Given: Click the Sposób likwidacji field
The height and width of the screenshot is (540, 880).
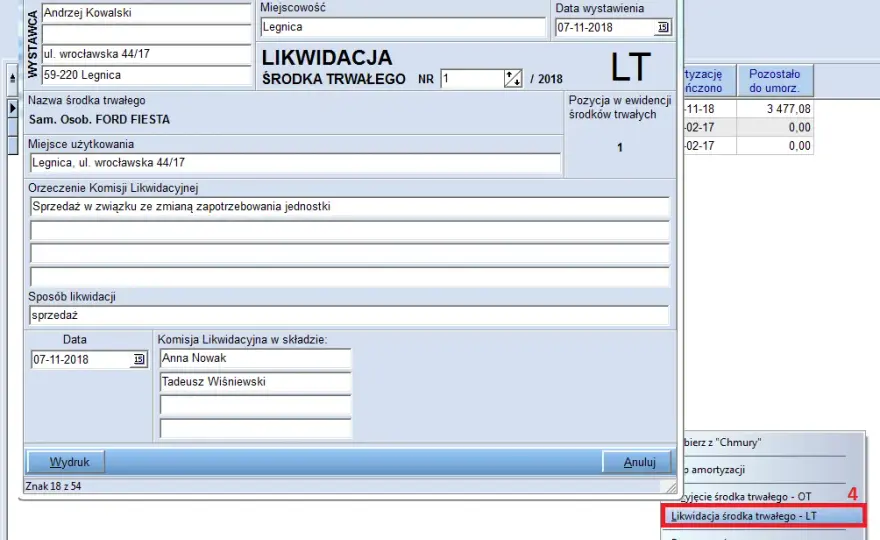Looking at the screenshot, I should point(349,315).
